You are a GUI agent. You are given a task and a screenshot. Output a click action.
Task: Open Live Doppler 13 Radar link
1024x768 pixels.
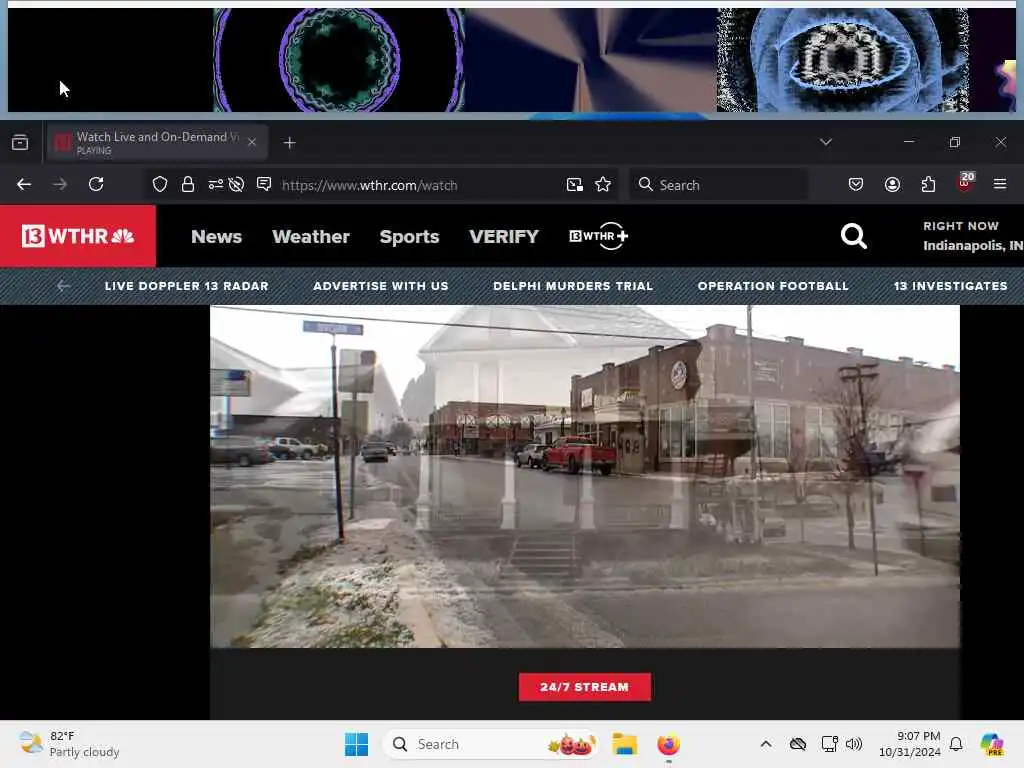pyautogui.click(x=187, y=286)
